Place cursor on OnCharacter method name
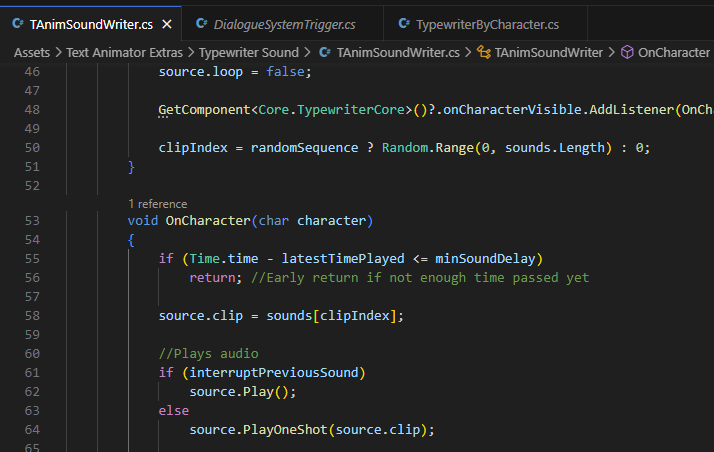 (x=208, y=221)
